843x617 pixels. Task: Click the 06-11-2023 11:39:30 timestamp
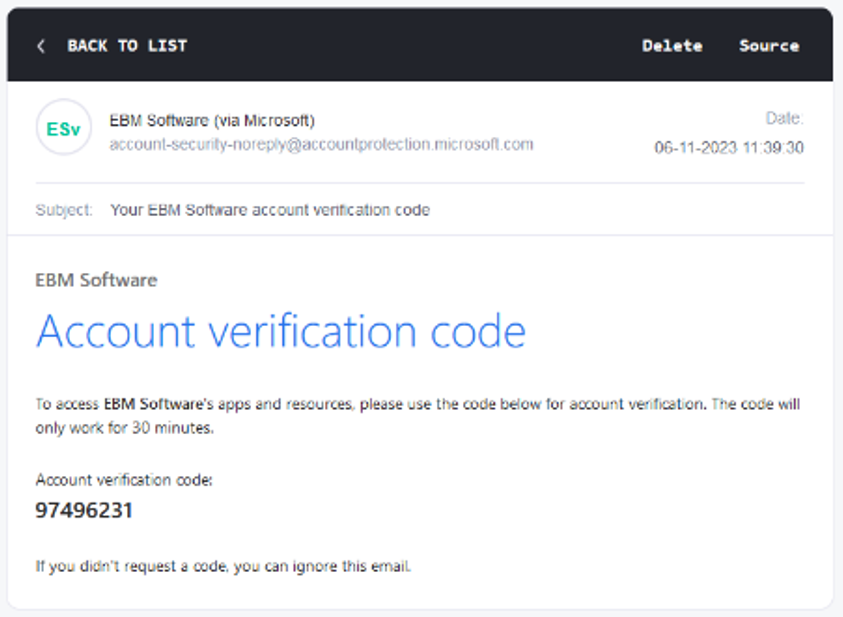pyautogui.click(x=729, y=148)
